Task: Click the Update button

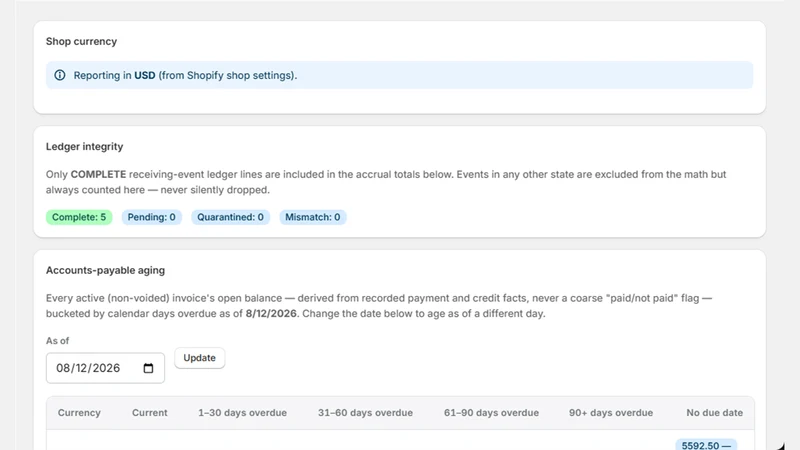Action: pos(199,358)
